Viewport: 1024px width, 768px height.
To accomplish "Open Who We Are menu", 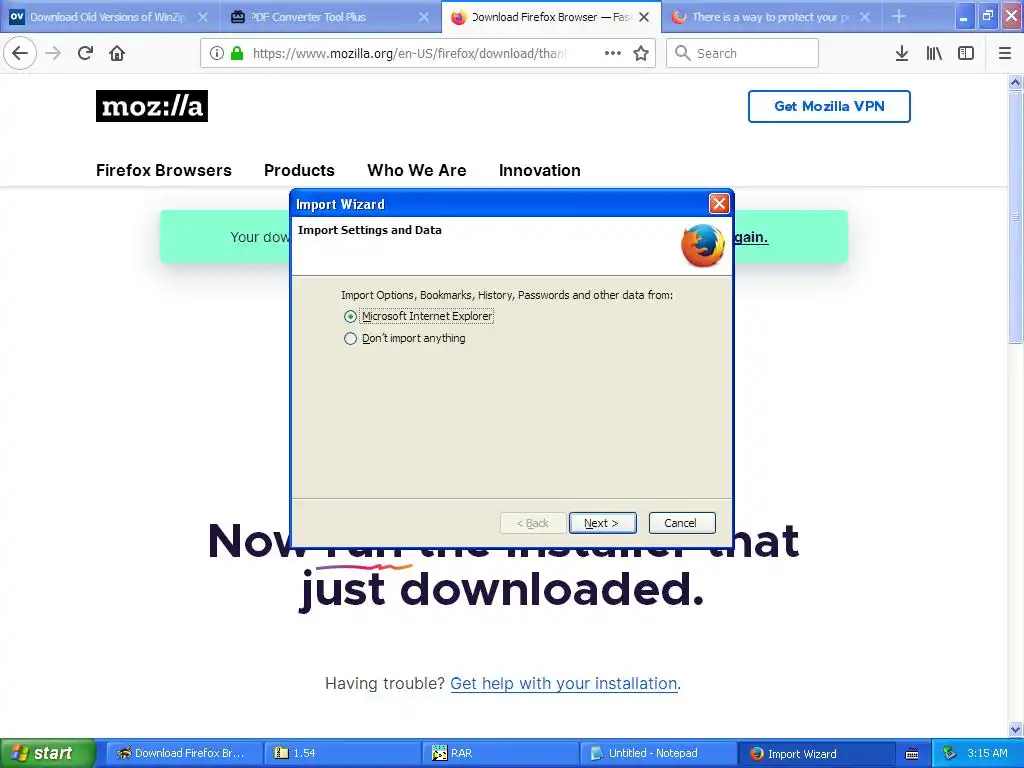I will pyautogui.click(x=417, y=170).
